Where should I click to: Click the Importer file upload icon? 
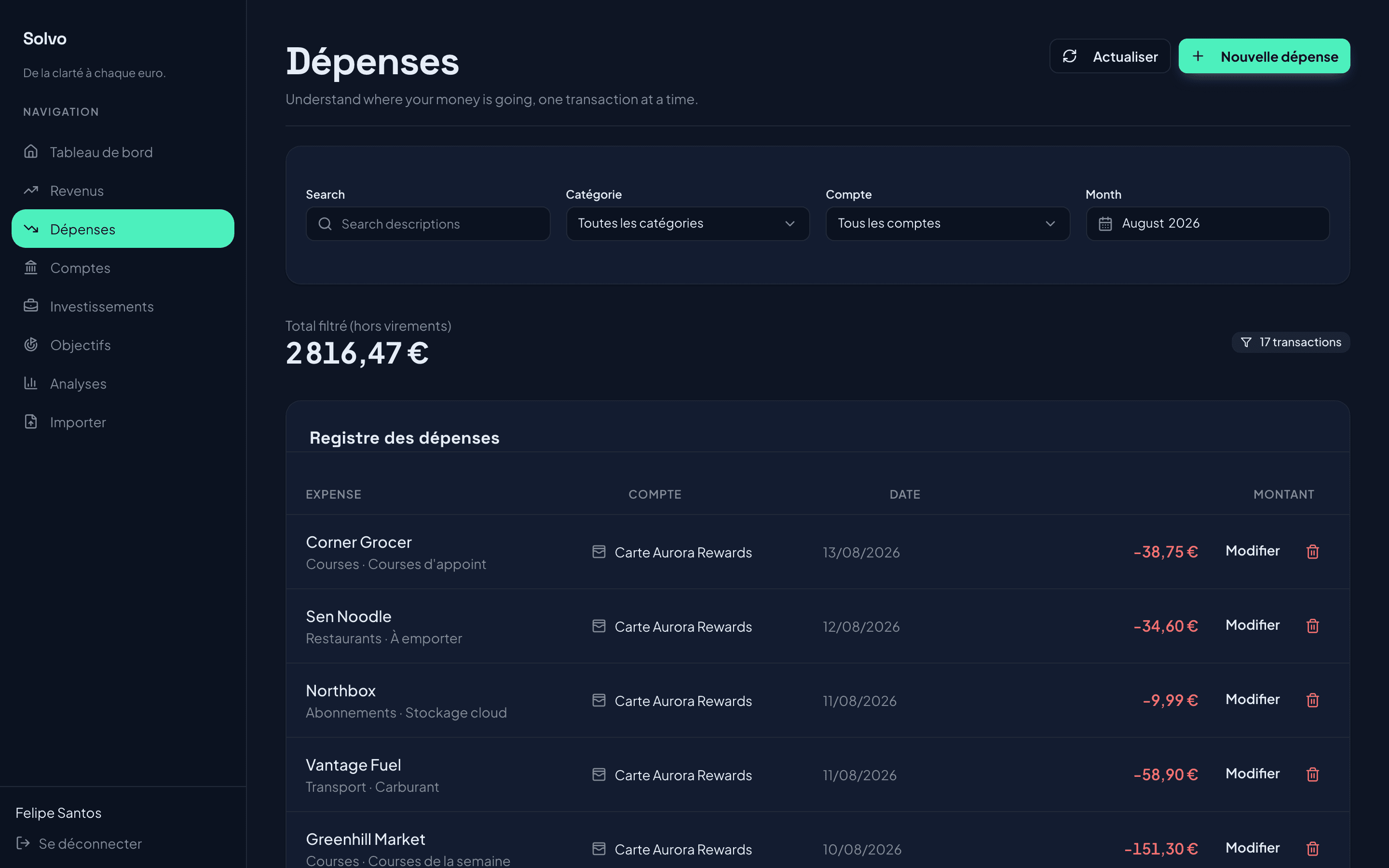click(31, 421)
